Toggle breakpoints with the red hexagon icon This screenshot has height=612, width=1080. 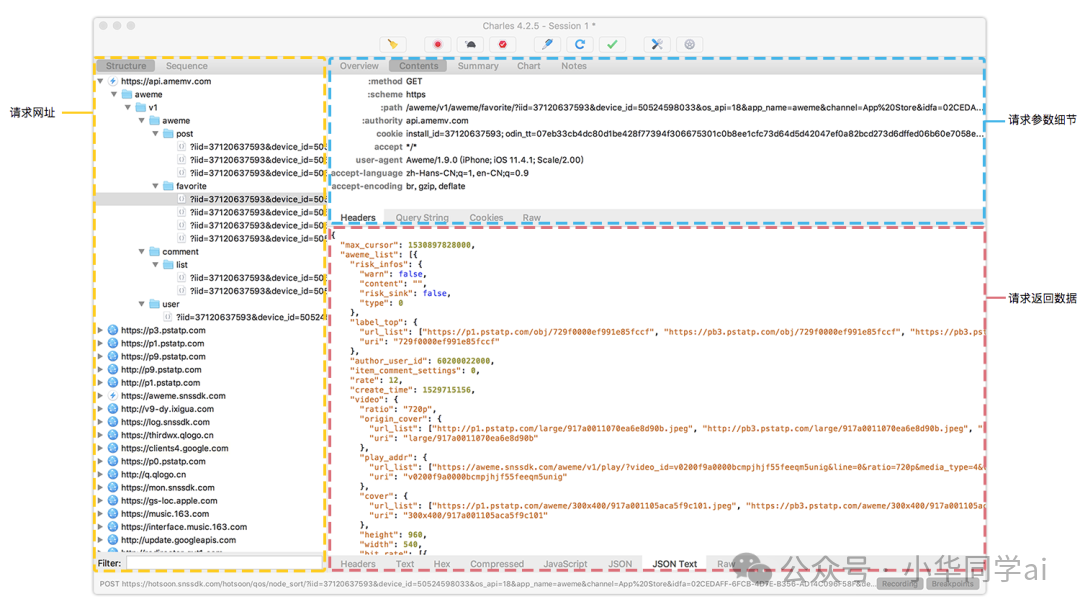(x=502, y=44)
